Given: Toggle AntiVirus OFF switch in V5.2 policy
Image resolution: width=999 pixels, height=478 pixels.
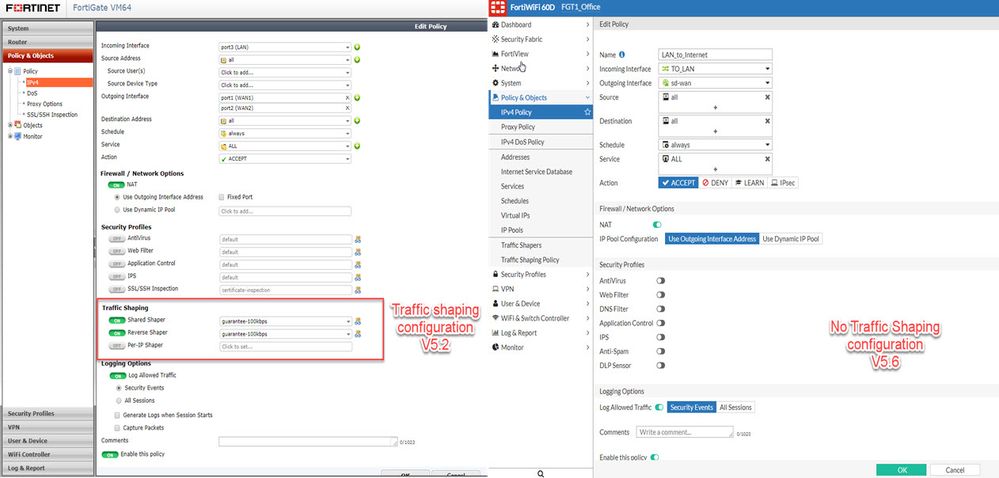Looking at the screenshot, I should [x=116, y=238].
